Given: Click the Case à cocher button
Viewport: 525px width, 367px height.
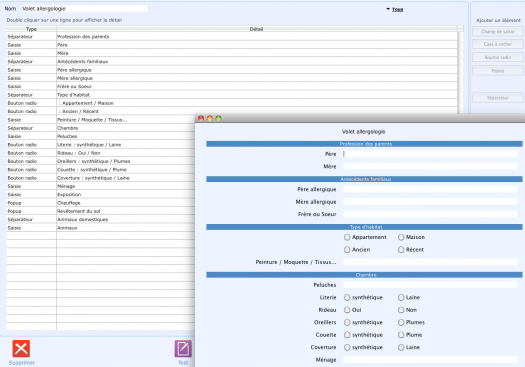Looking at the screenshot, I should [498, 44].
